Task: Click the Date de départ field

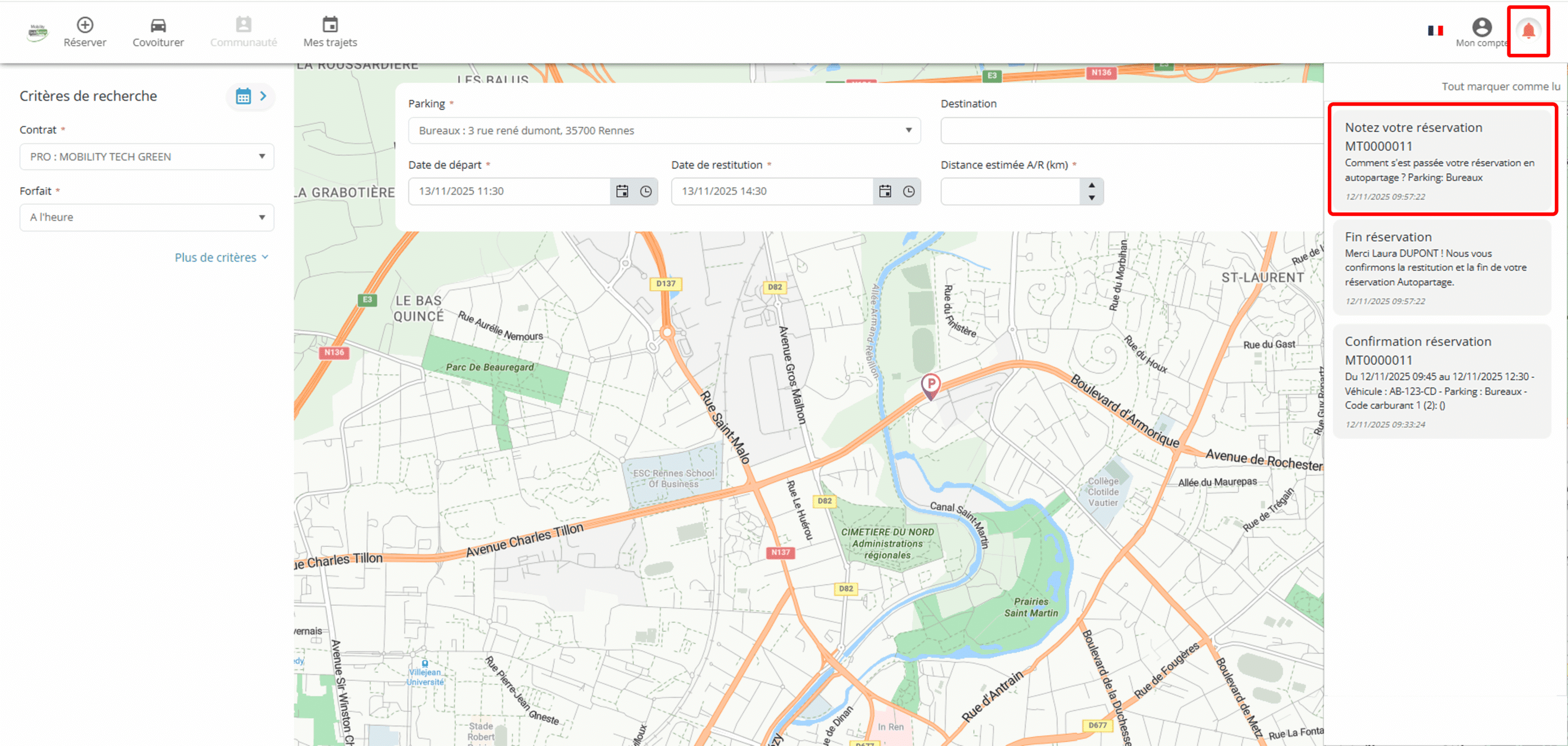Action: tap(509, 191)
